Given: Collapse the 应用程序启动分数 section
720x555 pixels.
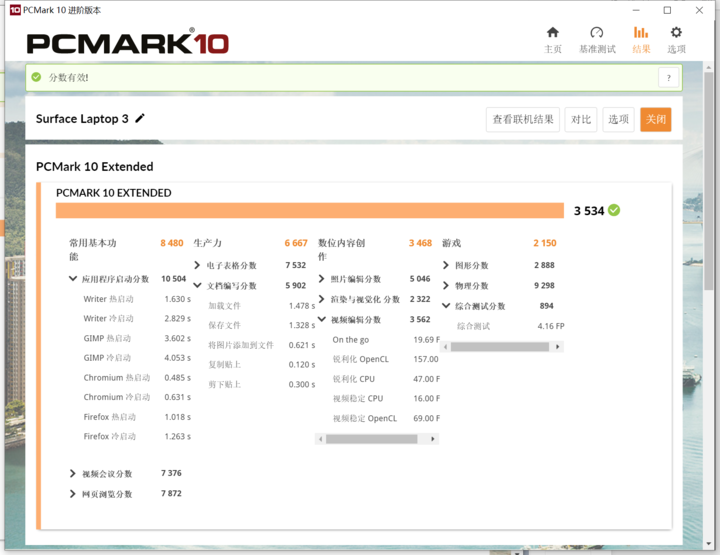Looking at the screenshot, I should tap(73, 279).
